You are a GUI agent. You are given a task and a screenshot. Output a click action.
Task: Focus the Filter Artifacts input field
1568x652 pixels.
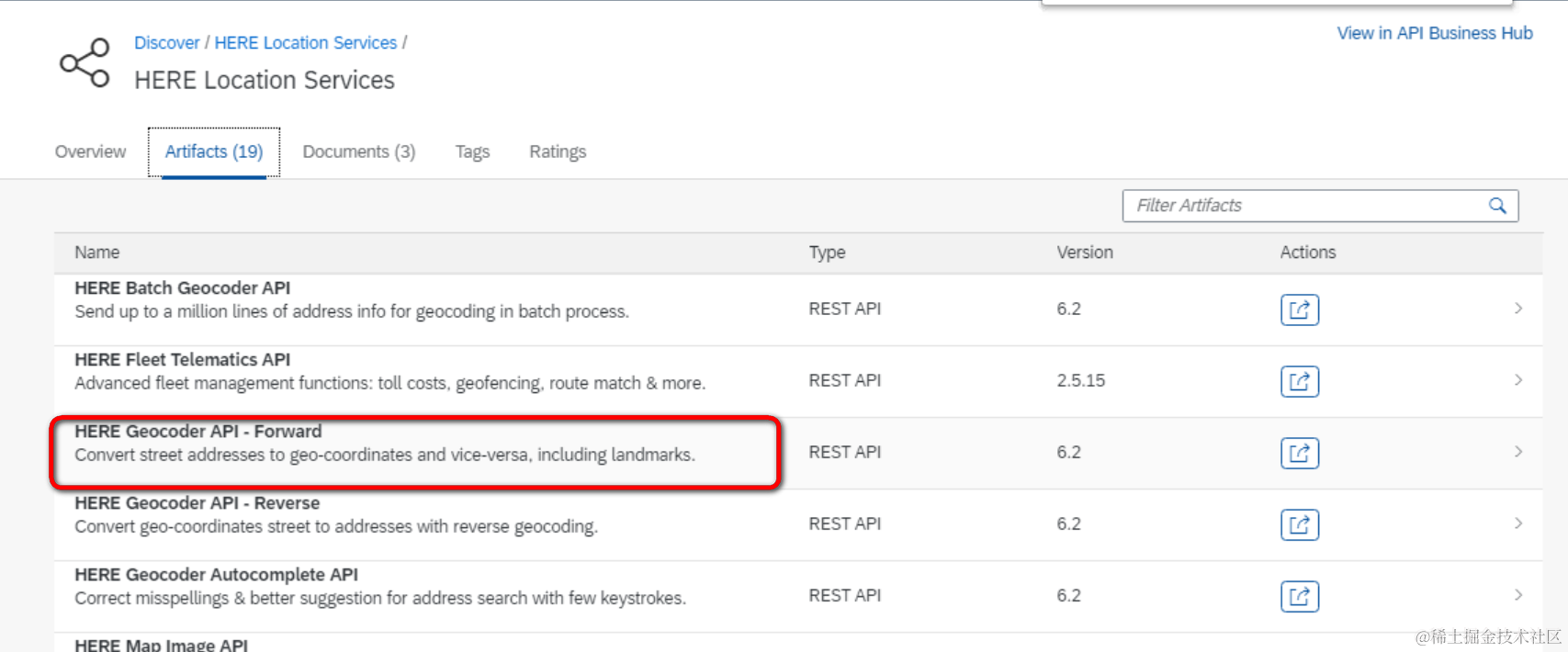[1320, 206]
